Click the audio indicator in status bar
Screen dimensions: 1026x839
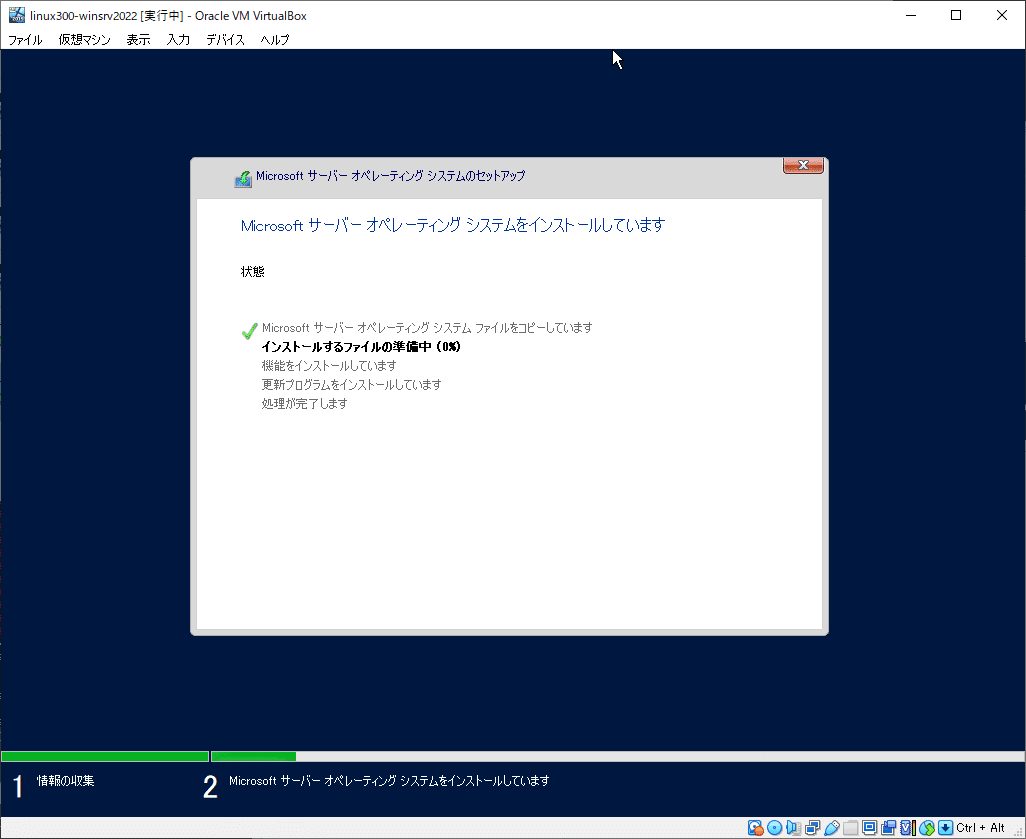click(x=794, y=828)
